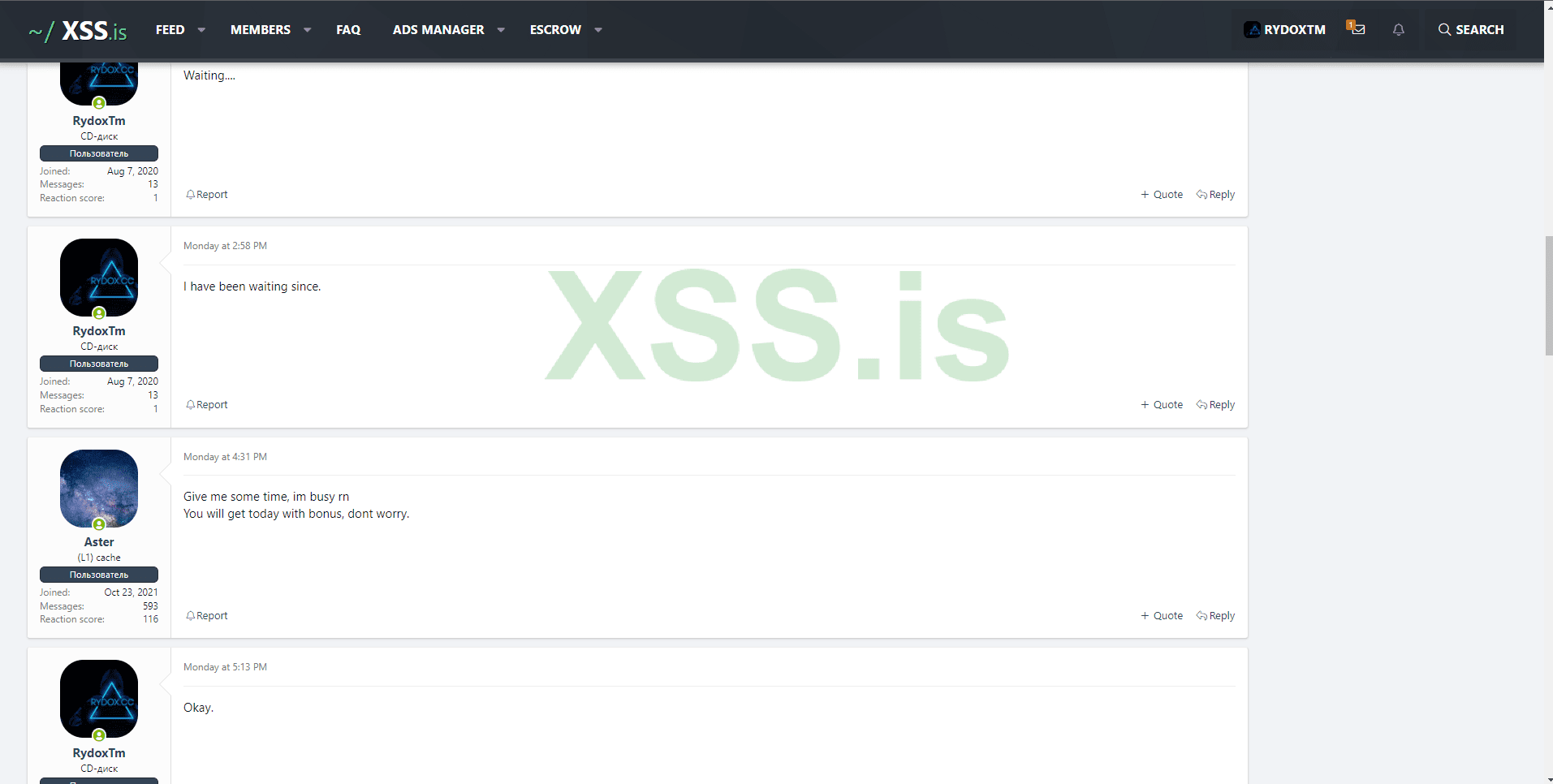1553x784 pixels.
Task: Expand the FEED dropdown arrow
Action: click(201, 30)
